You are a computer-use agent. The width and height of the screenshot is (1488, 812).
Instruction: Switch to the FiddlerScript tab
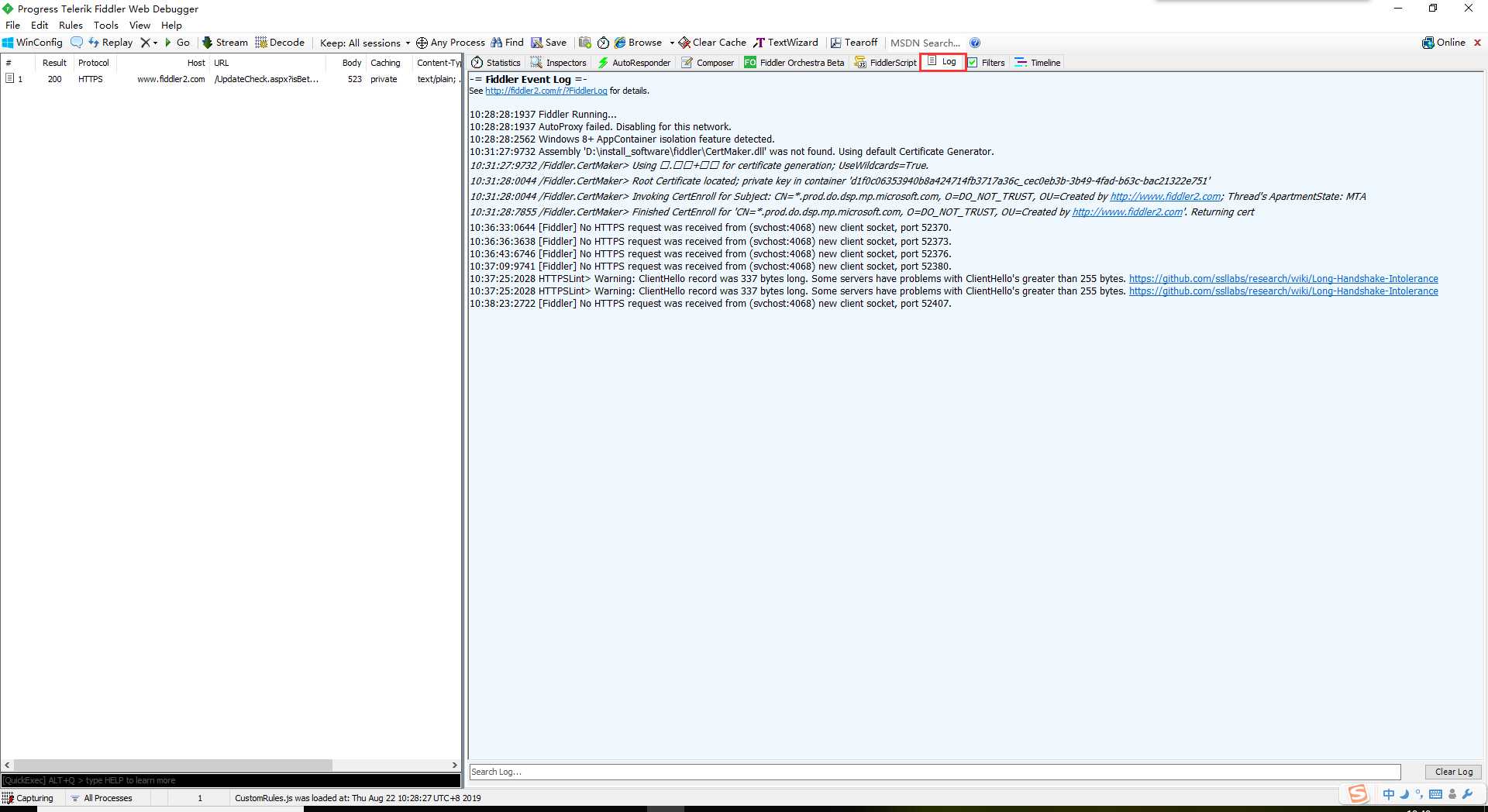click(x=885, y=63)
